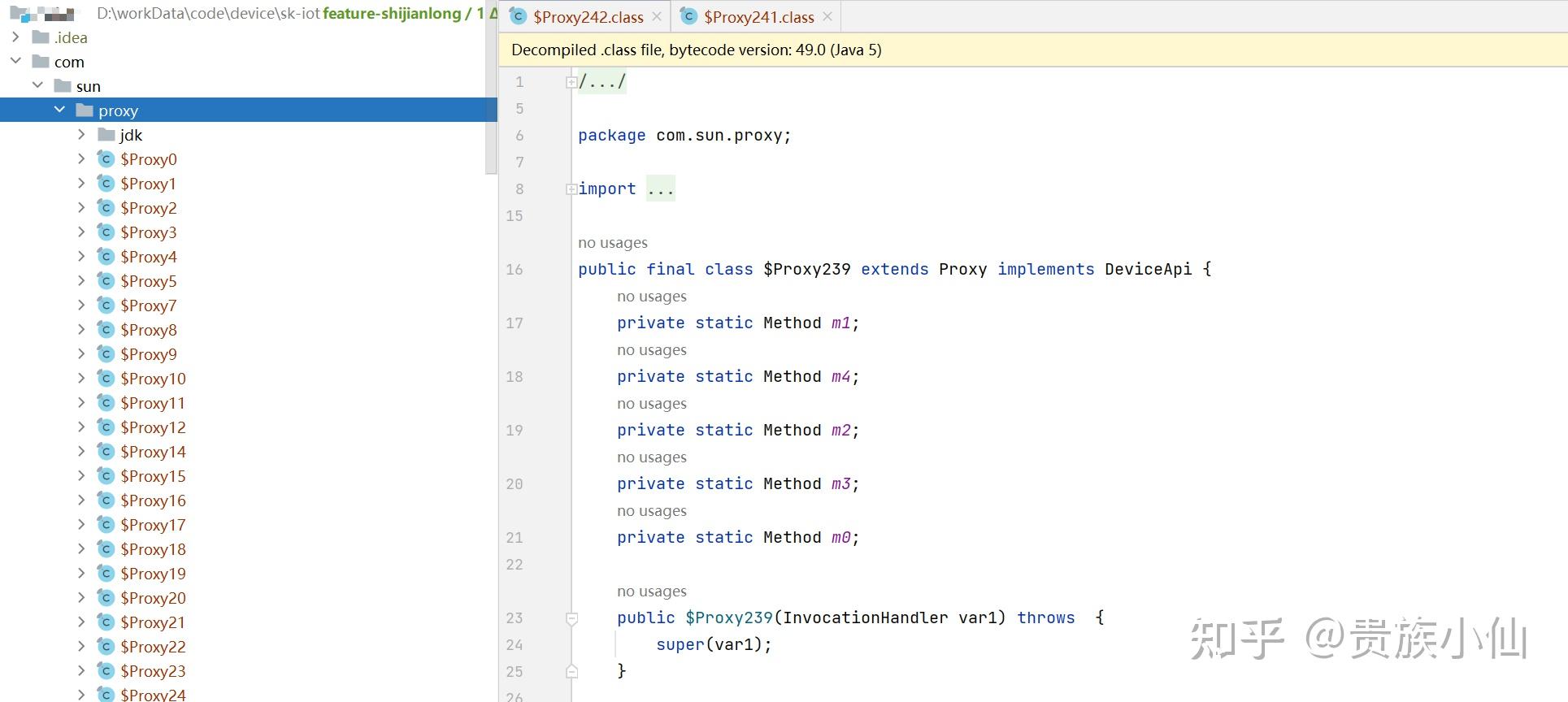Expand folded comment block on line 1
The image size is (1568, 702).
pyautogui.click(x=571, y=82)
